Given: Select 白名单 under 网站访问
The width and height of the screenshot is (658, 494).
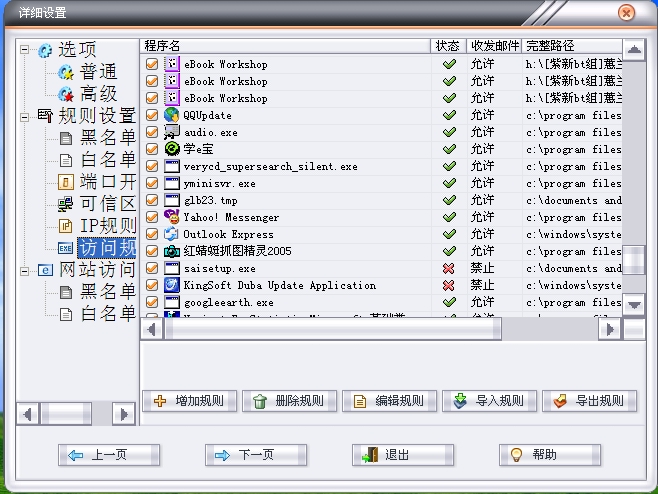Looking at the screenshot, I should (107, 314).
